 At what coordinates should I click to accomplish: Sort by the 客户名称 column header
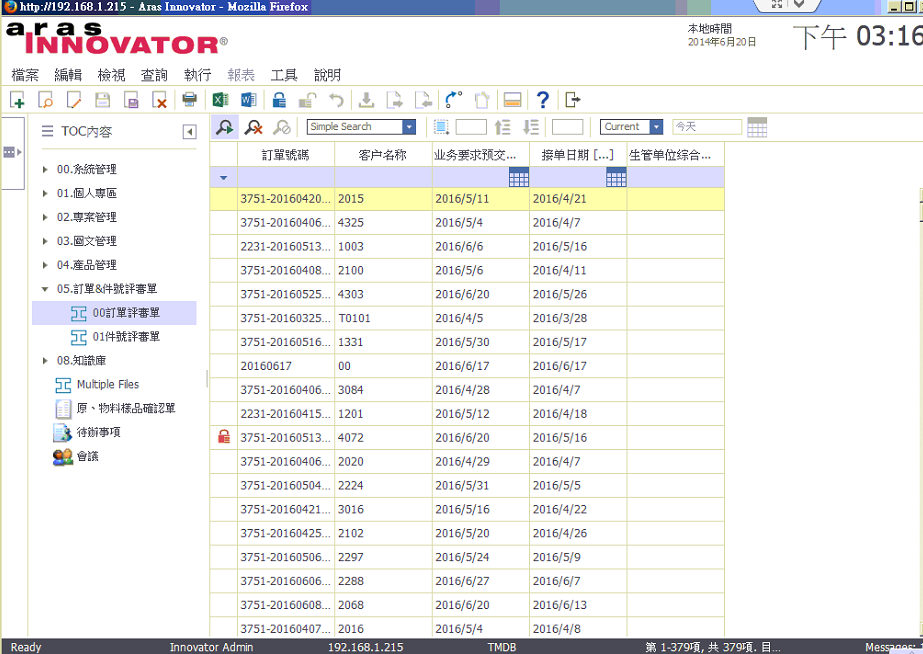tap(383, 155)
